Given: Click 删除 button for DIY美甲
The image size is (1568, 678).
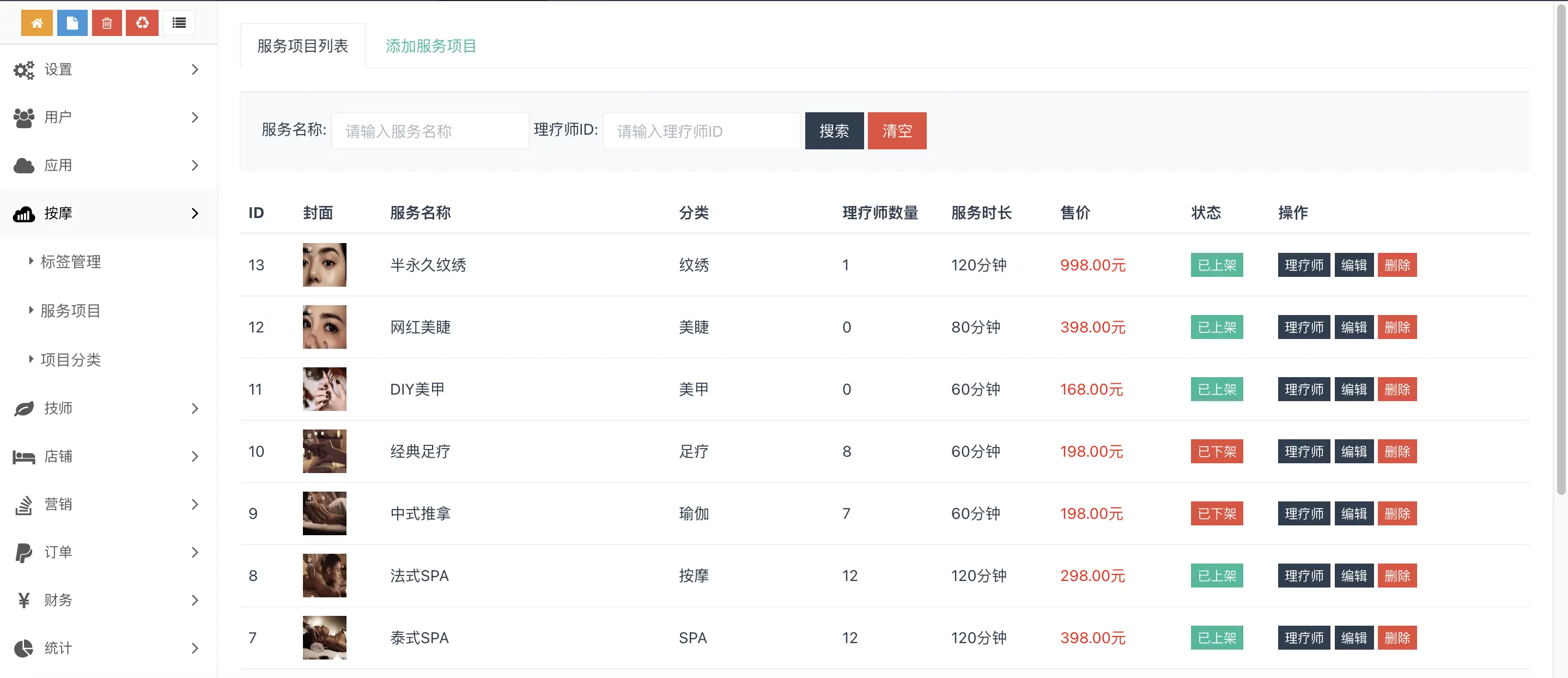Looking at the screenshot, I should (x=1397, y=389).
